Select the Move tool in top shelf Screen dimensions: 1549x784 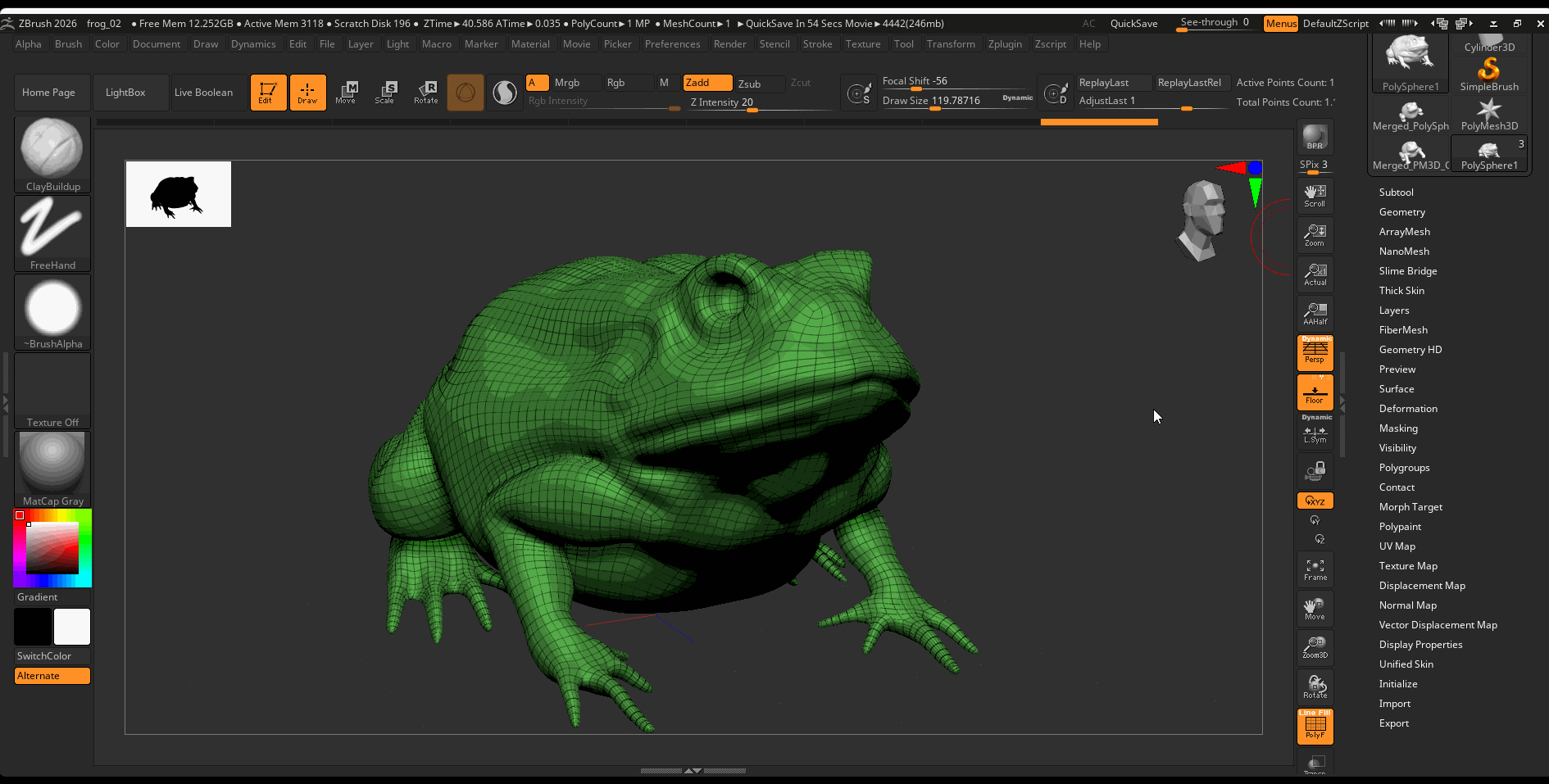tap(346, 92)
